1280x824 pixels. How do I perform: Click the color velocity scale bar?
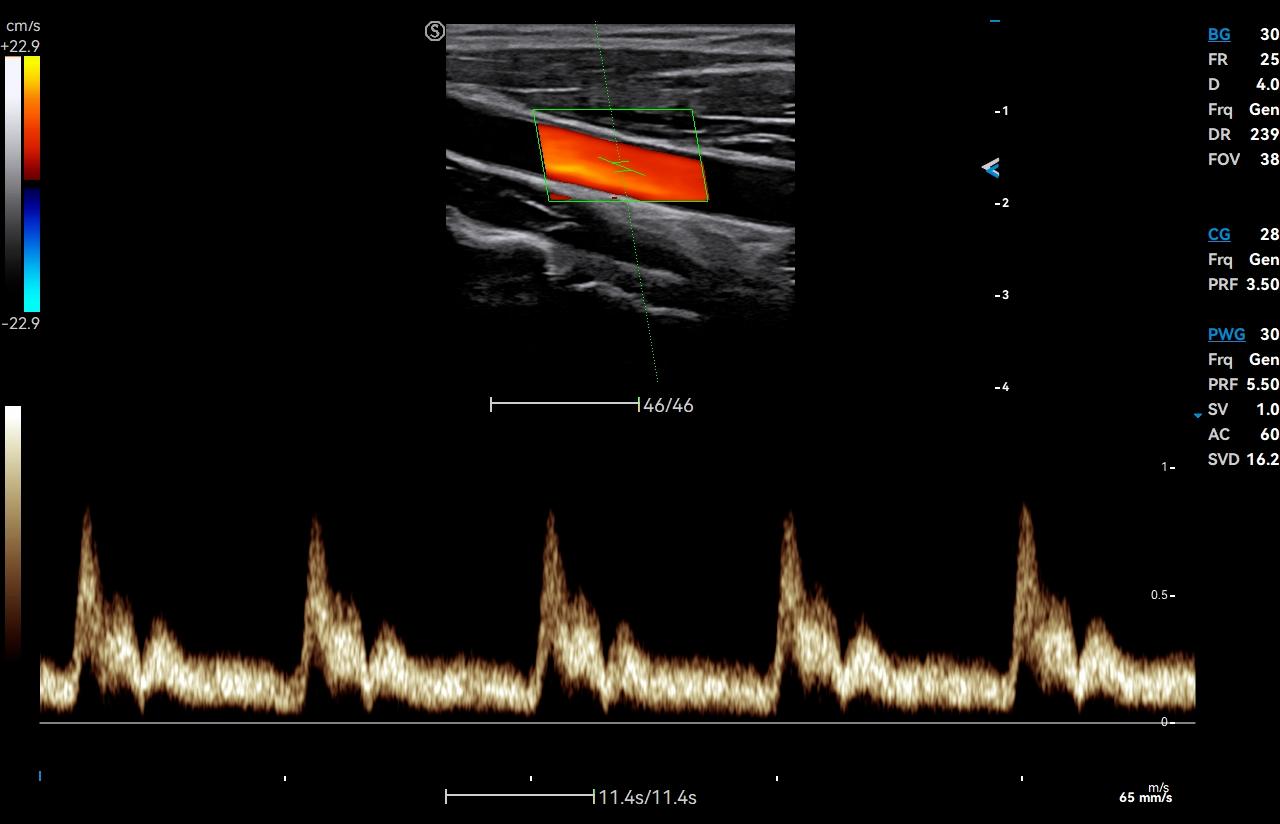click(32, 184)
